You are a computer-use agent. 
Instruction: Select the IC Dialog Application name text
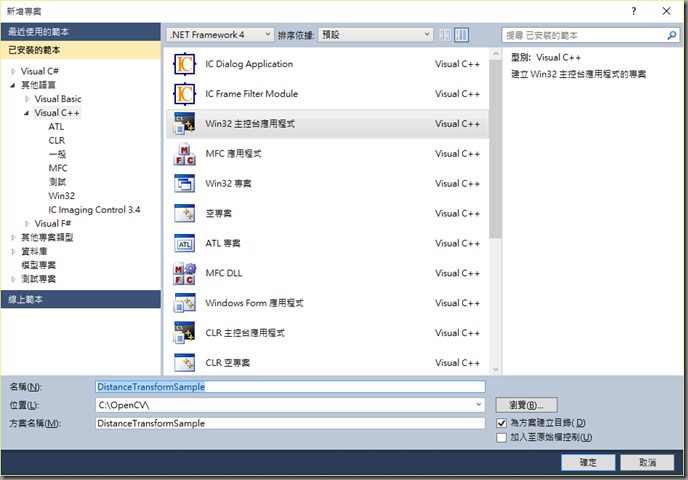249,64
